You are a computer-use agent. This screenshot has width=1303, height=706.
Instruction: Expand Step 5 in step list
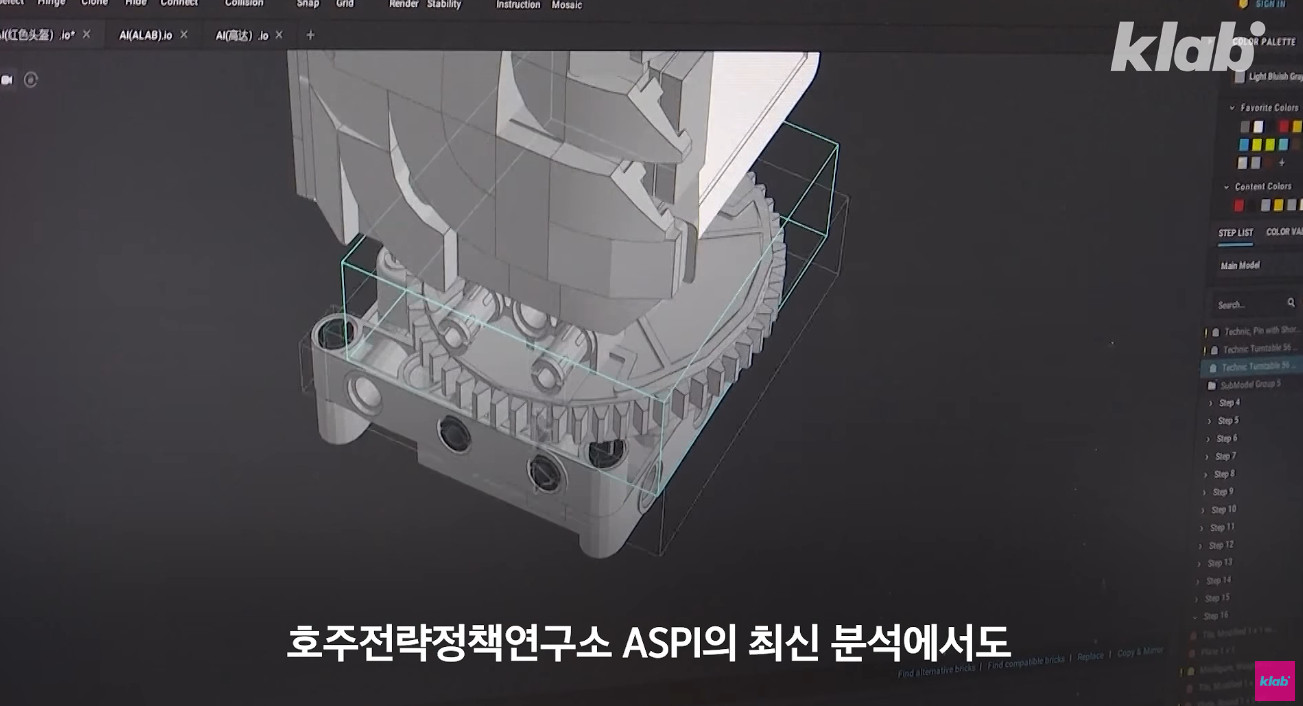(x=1210, y=421)
